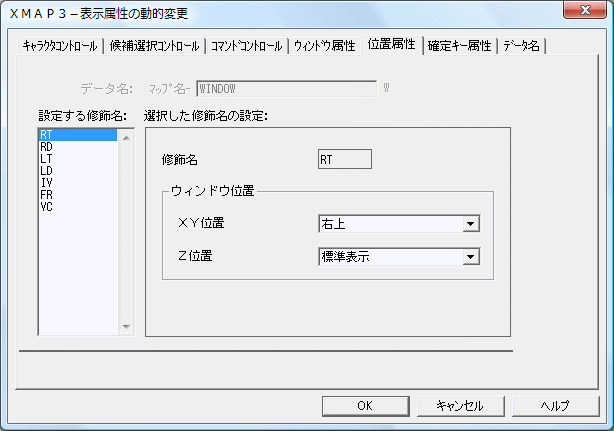Open the 候補選択コントロール tab

(x=154, y=46)
